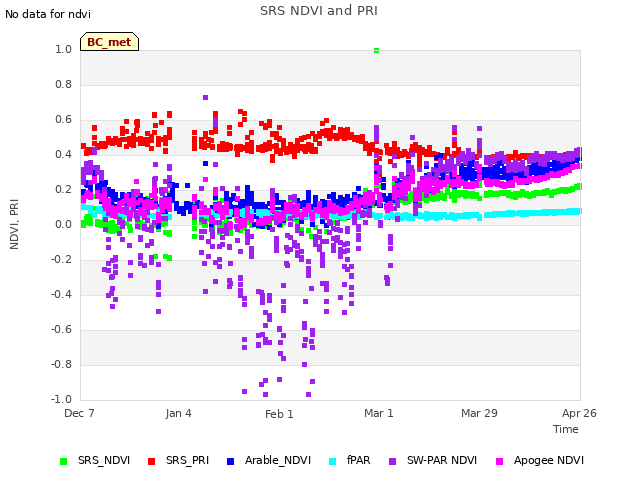The height and width of the screenshot is (480, 640).
Task: Click the magenta Apogee NDVI legend swatch
Action: click(x=499, y=461)
